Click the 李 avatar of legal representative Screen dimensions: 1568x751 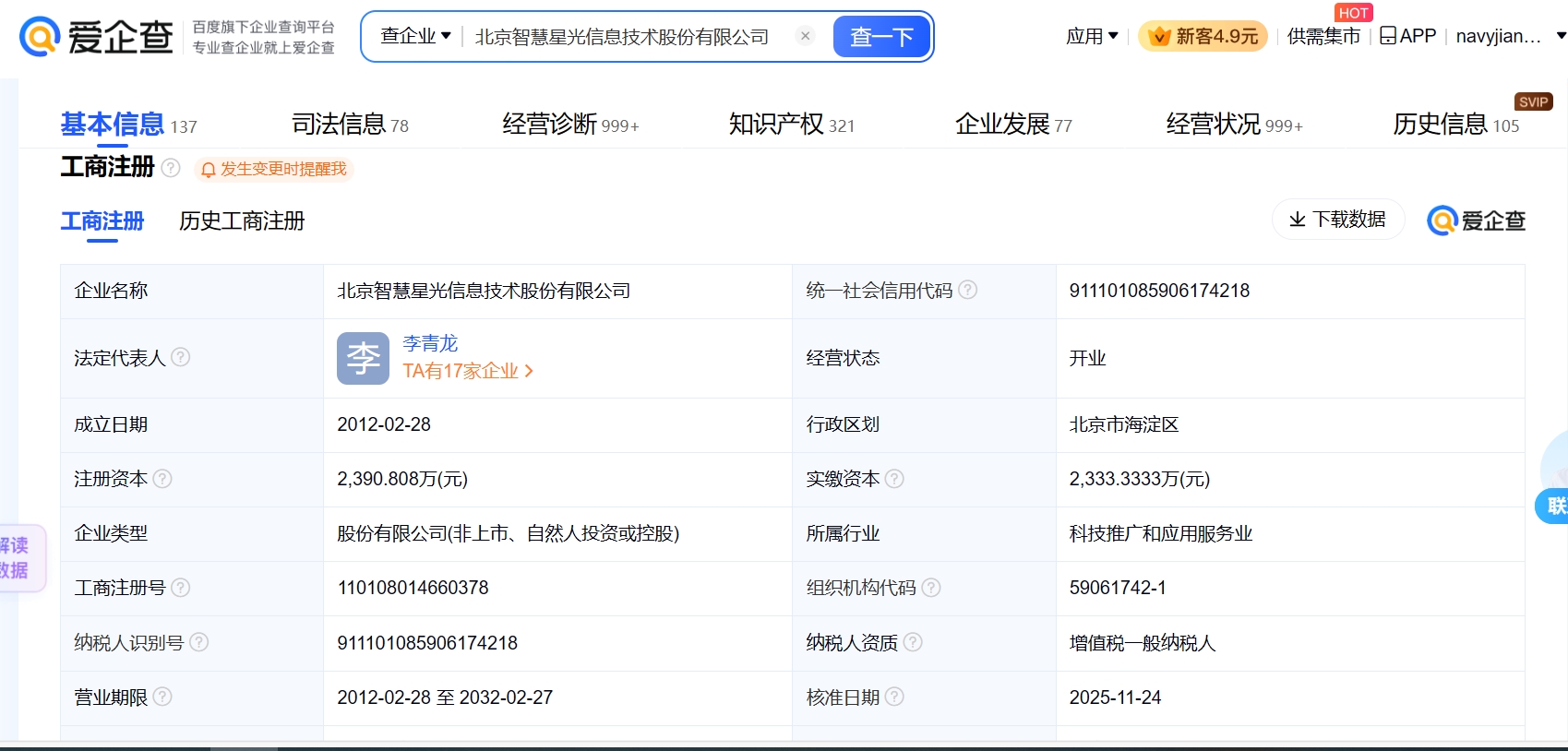(x=363, y=358)
